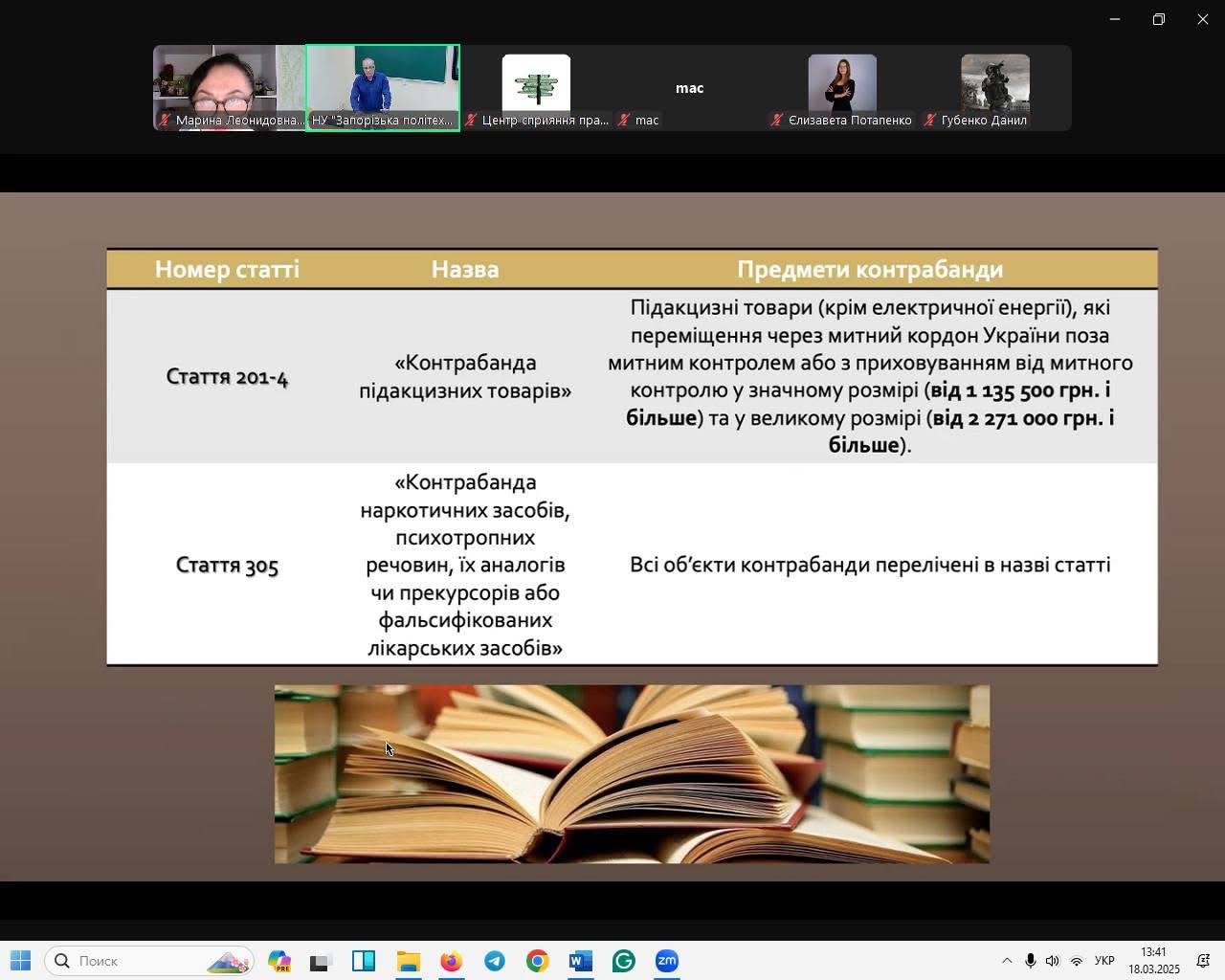The image size is (1225, 980).
Task: Open the УКР keyboard language switcher
Action: pos(1103,961)
